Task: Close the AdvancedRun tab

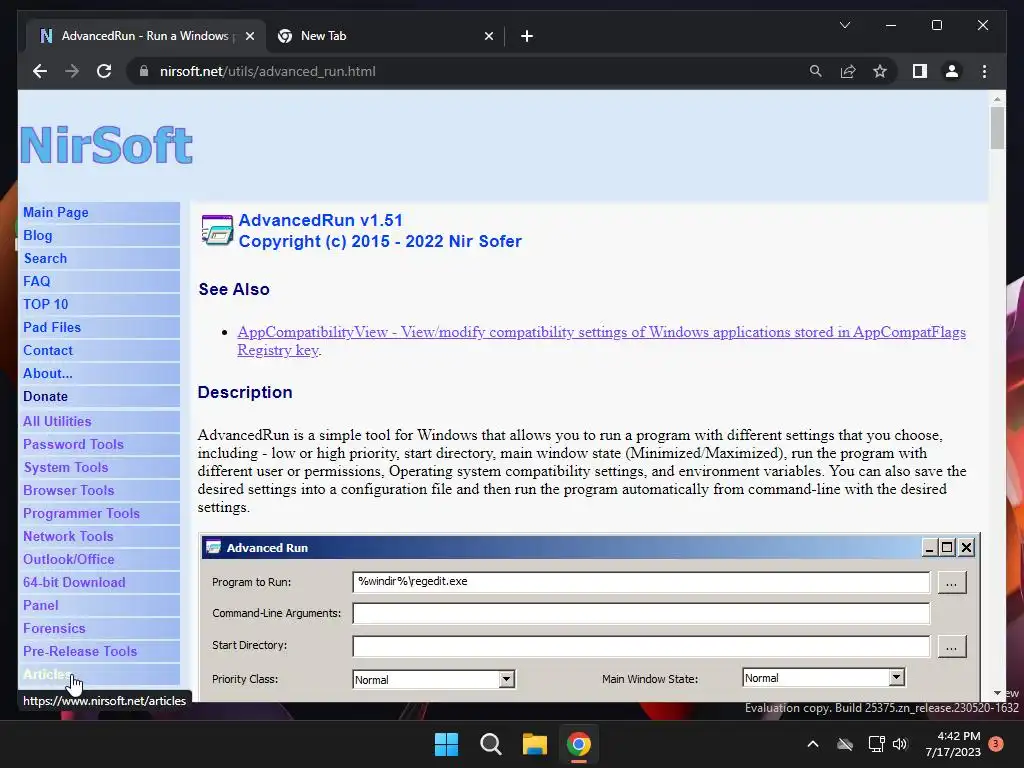Action: click(249, 36)
